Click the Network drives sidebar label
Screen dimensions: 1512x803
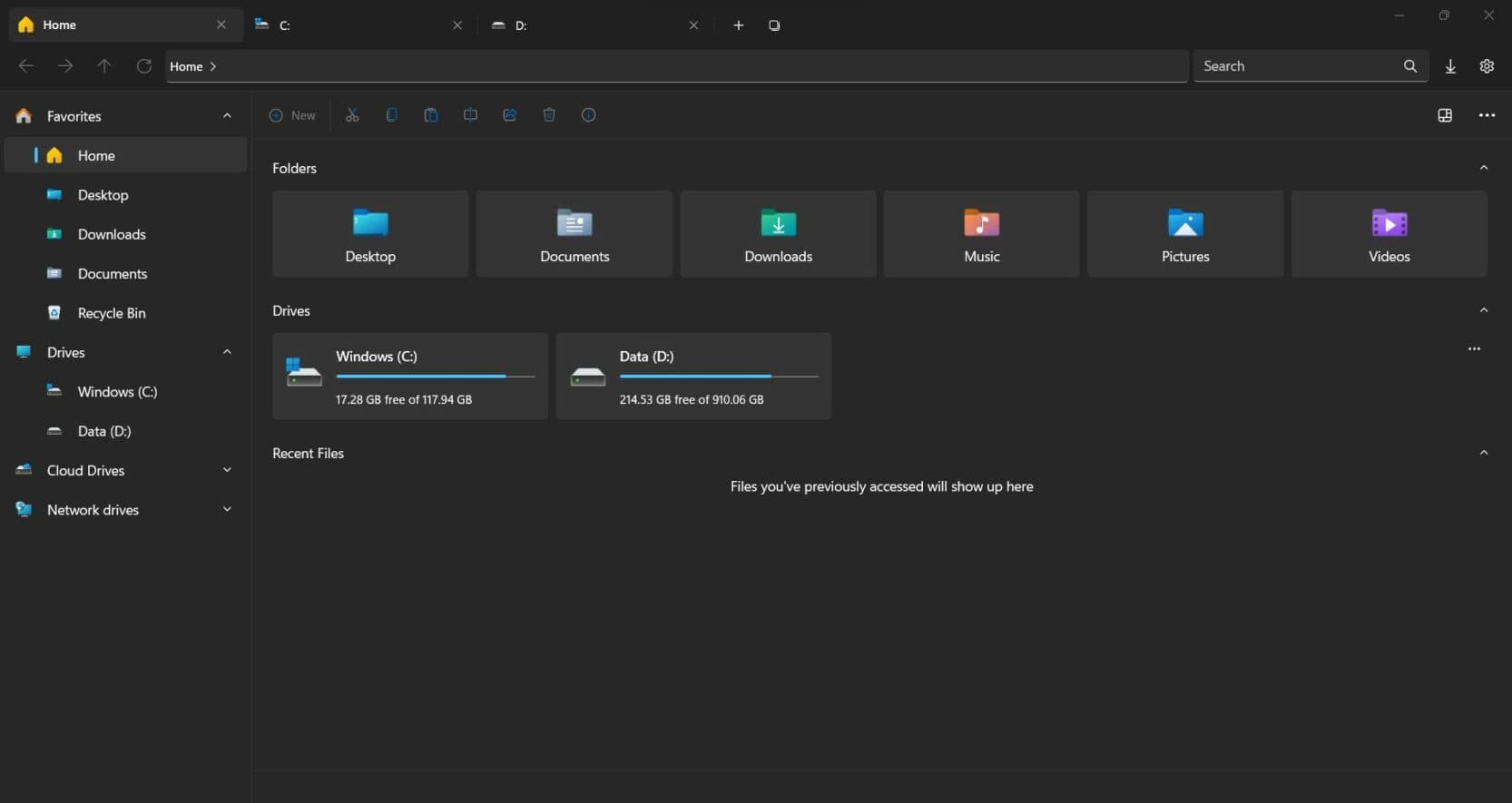tap(93, 510)
